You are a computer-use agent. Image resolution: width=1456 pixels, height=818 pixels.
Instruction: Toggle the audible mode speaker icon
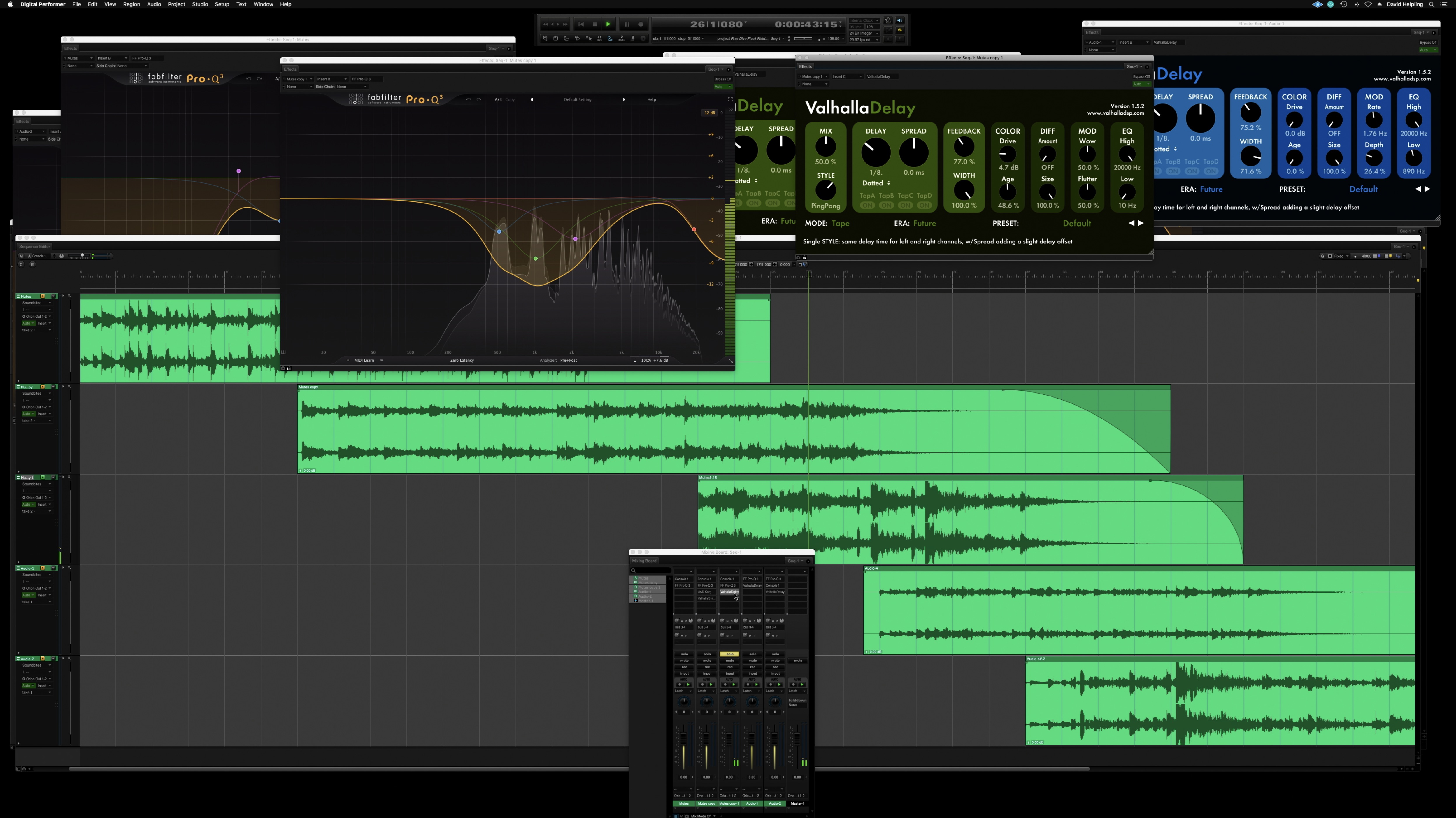point(900,21)
